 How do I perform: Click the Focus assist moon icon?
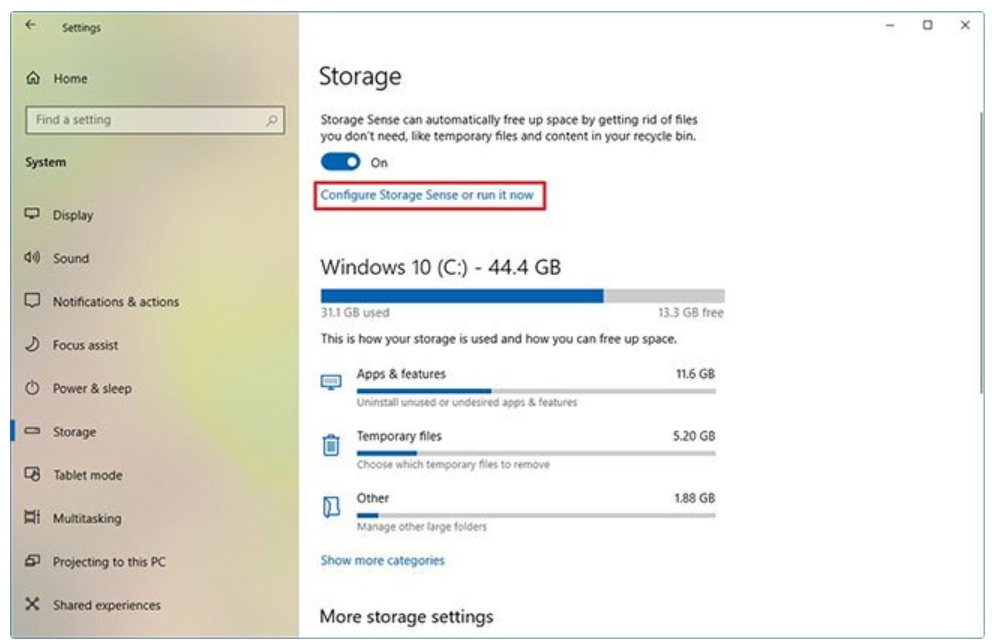pyautogui.click(x=32, y=345)
